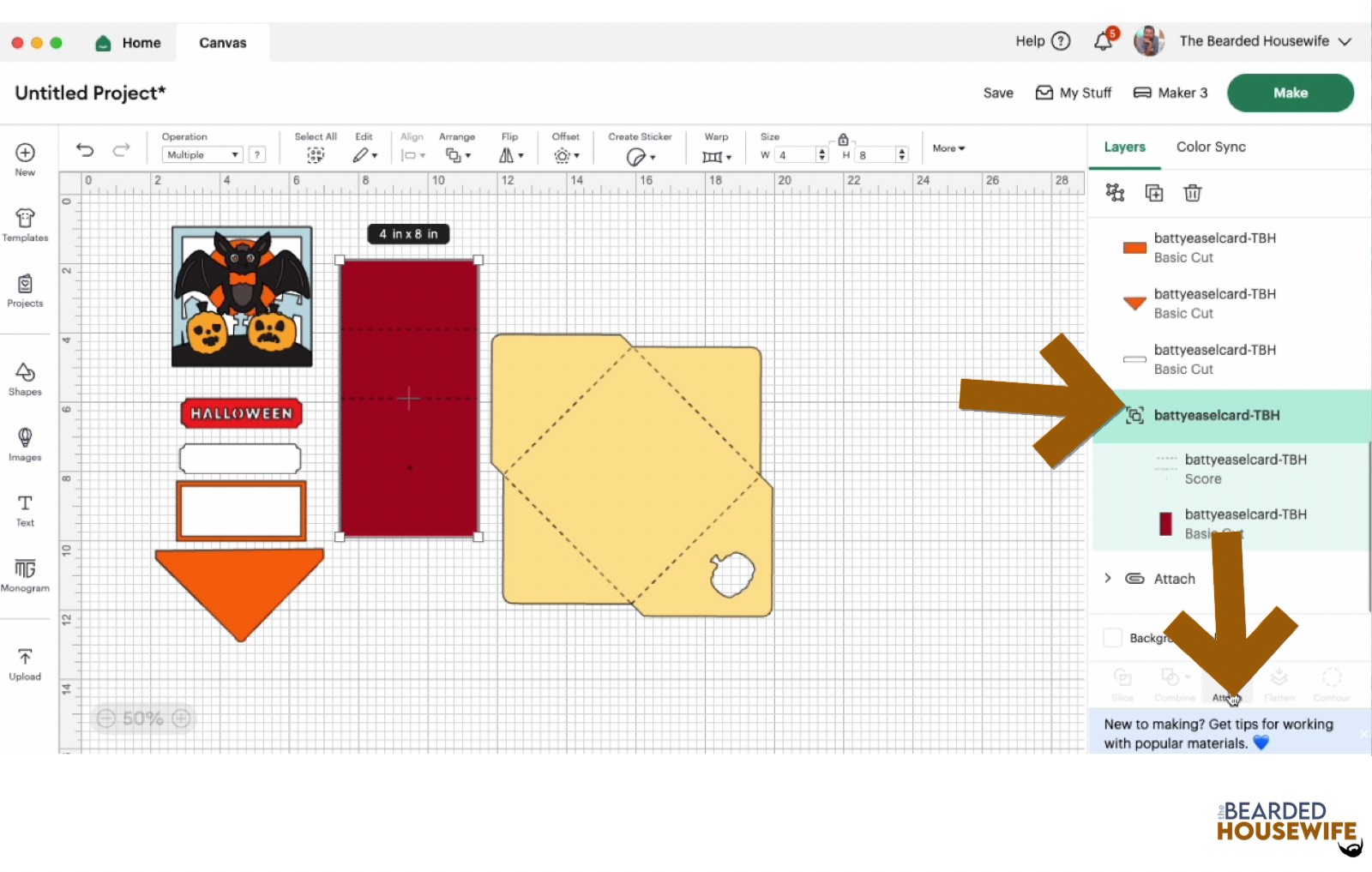Click the green Make button
This screenshot has height=872, width=1372.
pyautogui.click(x=1290, y=93)
